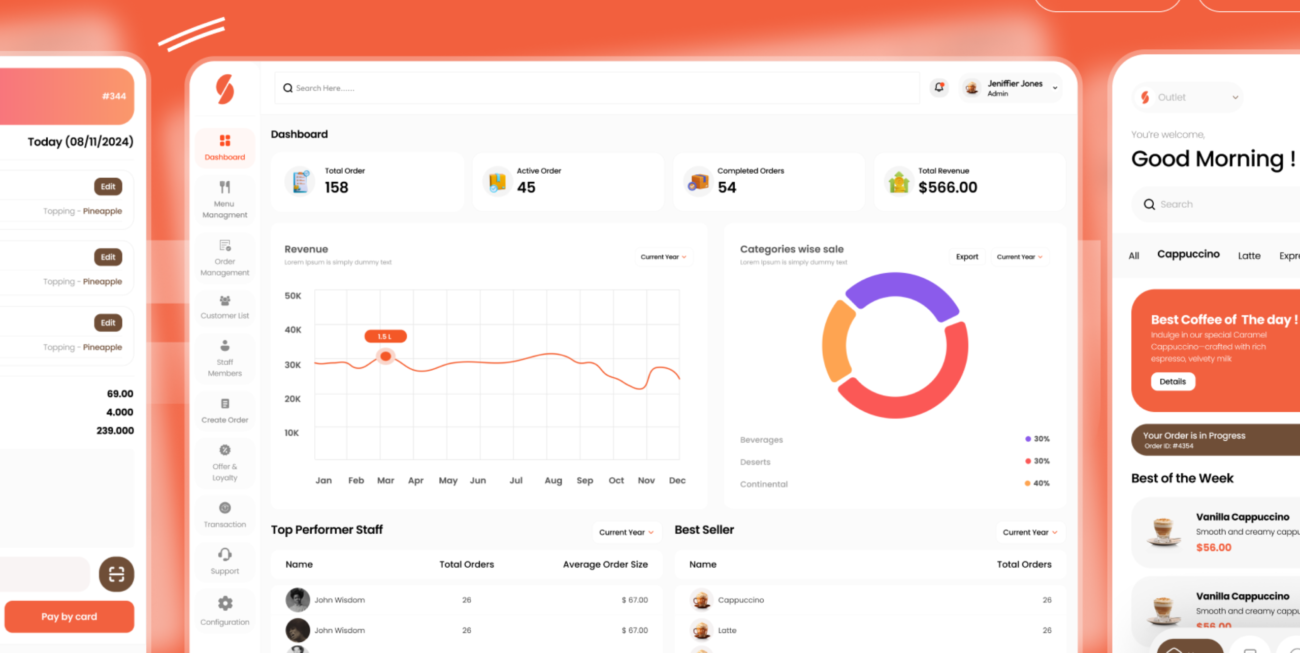The height and width of the screenshot is (653, 1300).
Task: Open Offer & Loyalty settings
Action: pyautogui.click(x=224, y=463)
